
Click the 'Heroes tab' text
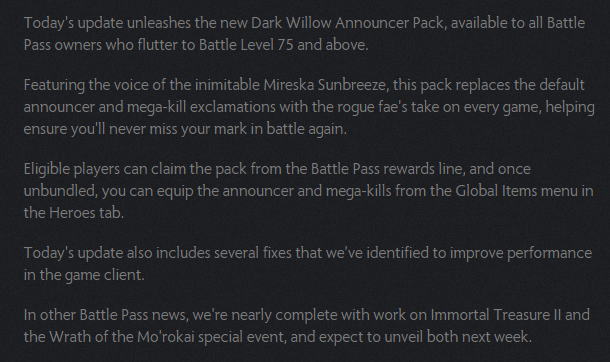tap(86, 213)
